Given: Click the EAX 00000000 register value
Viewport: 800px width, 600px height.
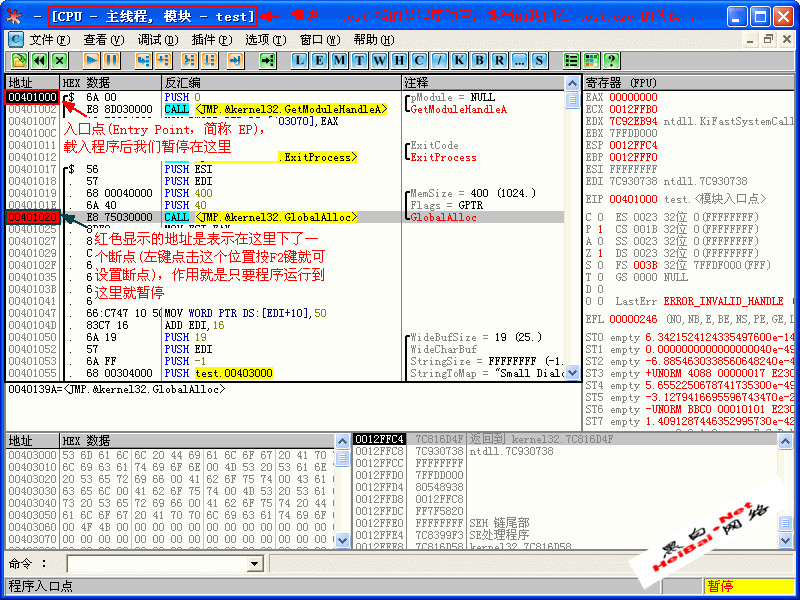Looking at the screenshot, I should coord(633,97).
